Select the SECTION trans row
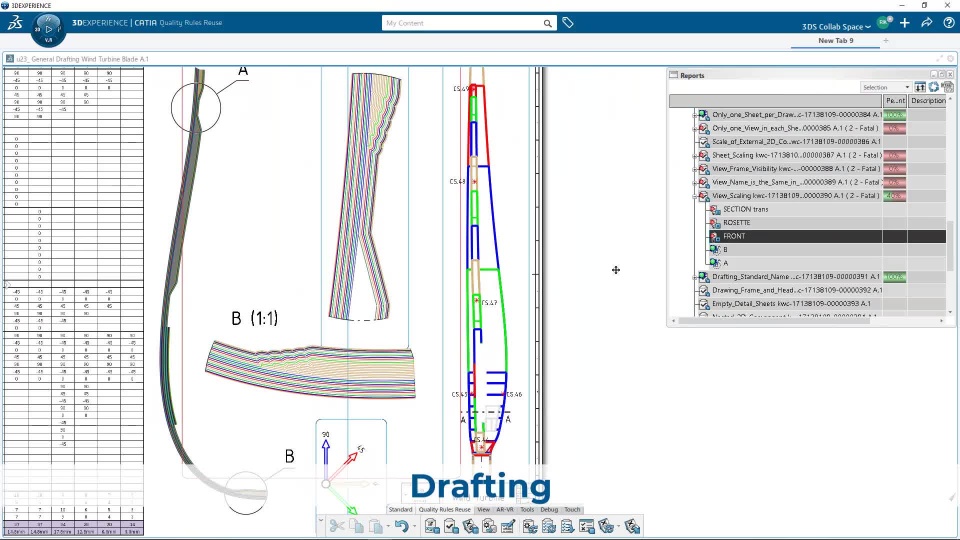This screenshot has height=540, width=960. tap(827, 209)
